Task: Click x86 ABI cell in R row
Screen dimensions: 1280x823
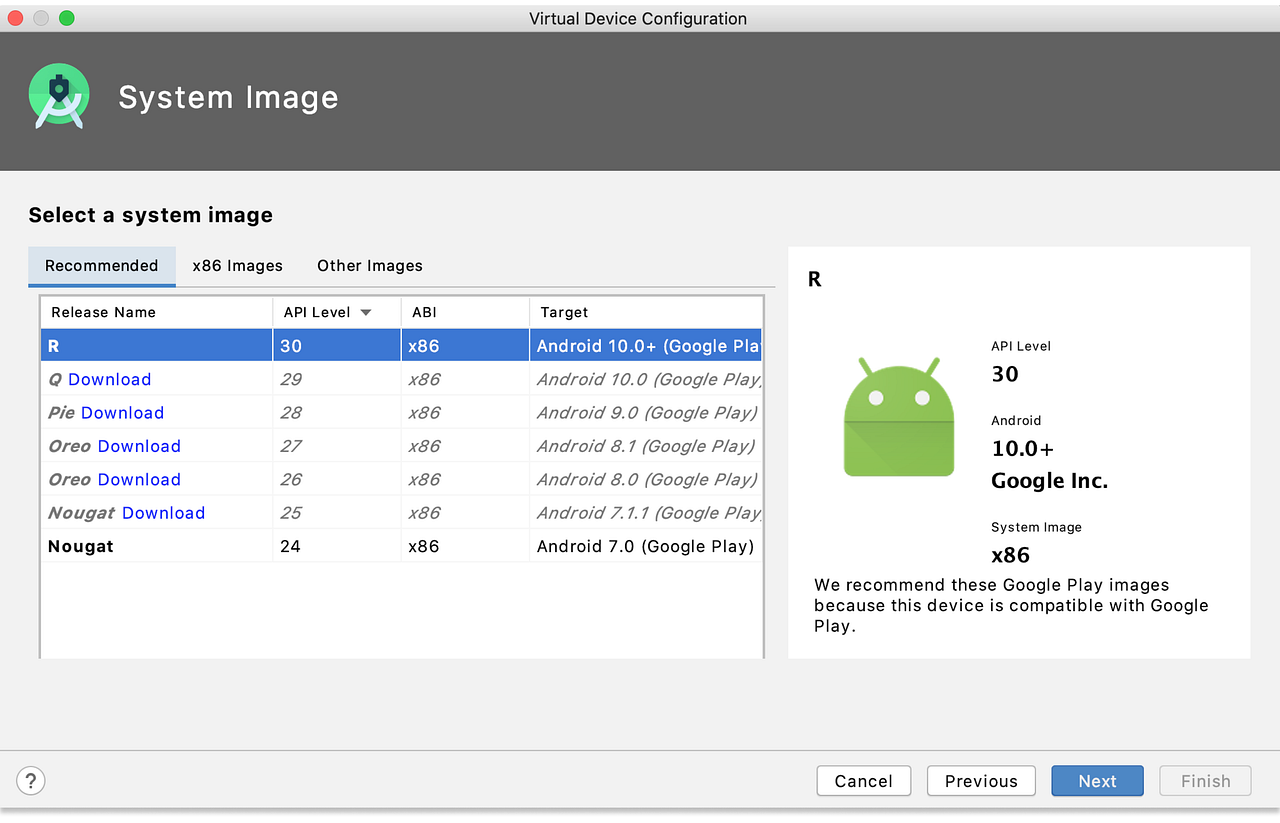Action: click(x=465, y=346)
